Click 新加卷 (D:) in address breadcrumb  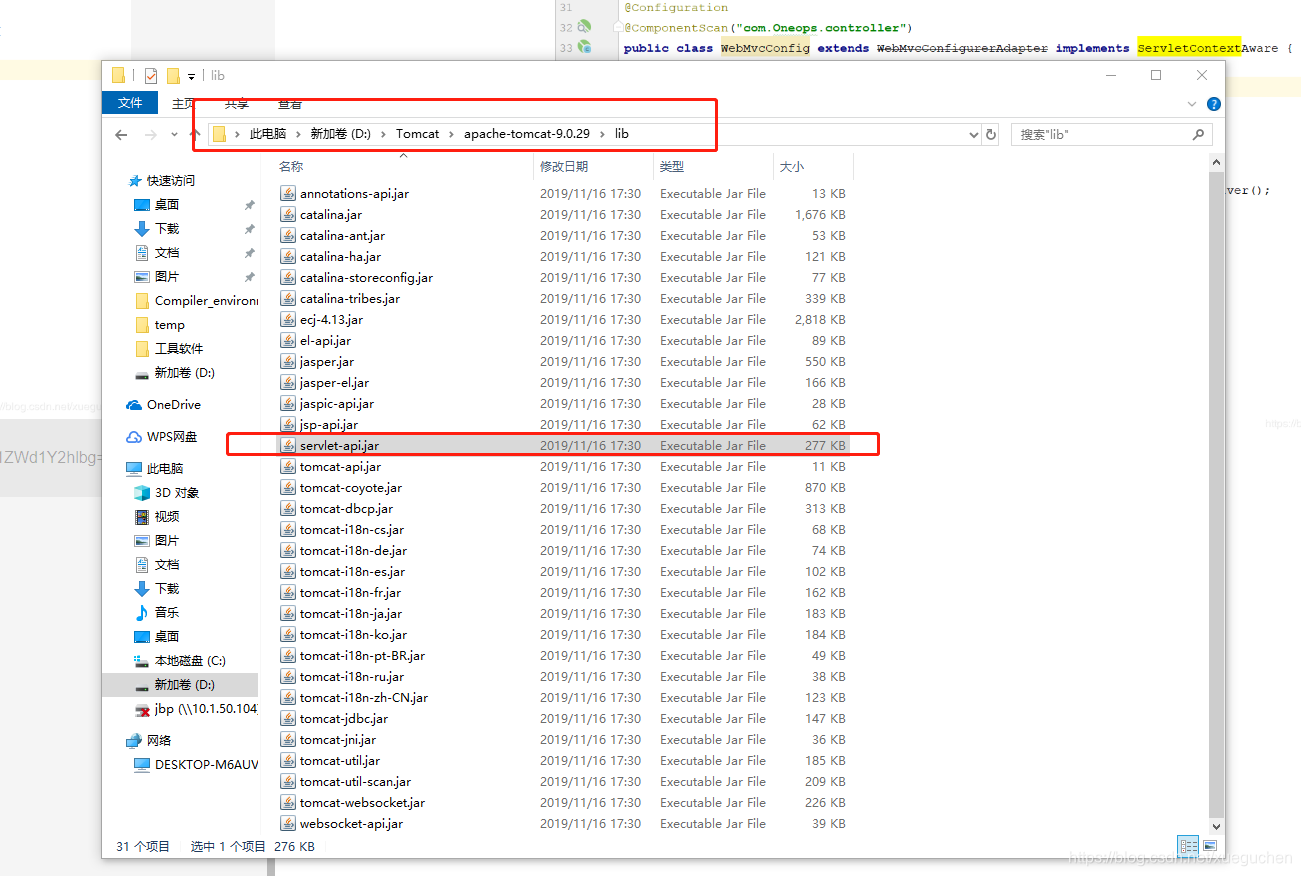click(x=341, y=134)
